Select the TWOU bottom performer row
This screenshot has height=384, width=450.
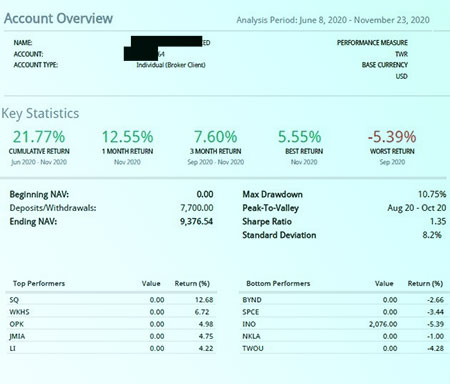pyautogui.click(x=343, y=348)
